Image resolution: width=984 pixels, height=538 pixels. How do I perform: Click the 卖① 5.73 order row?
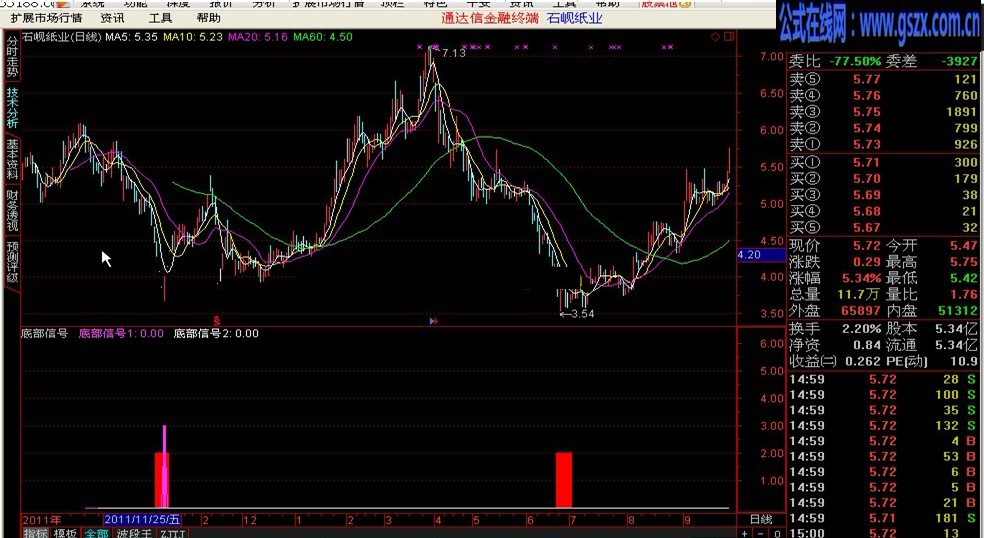pyautogui.click(x=883, y=145)
